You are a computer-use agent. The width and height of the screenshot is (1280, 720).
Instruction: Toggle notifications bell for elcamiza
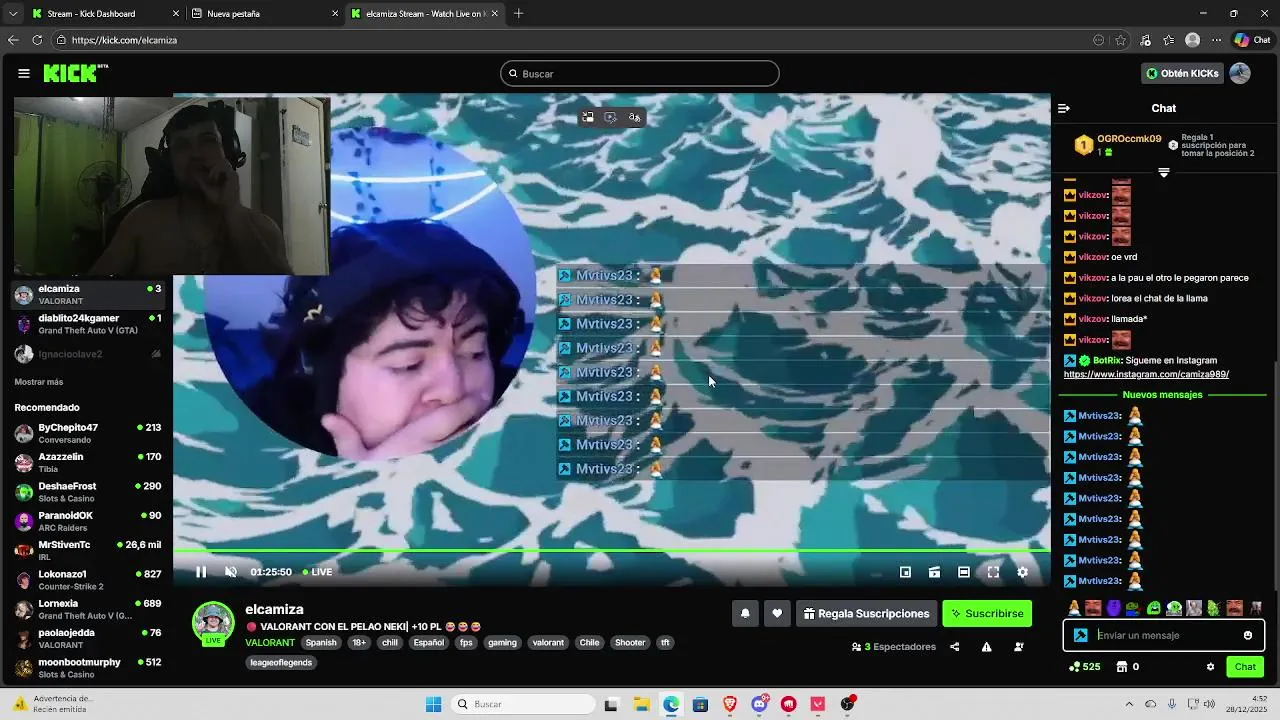745,614
